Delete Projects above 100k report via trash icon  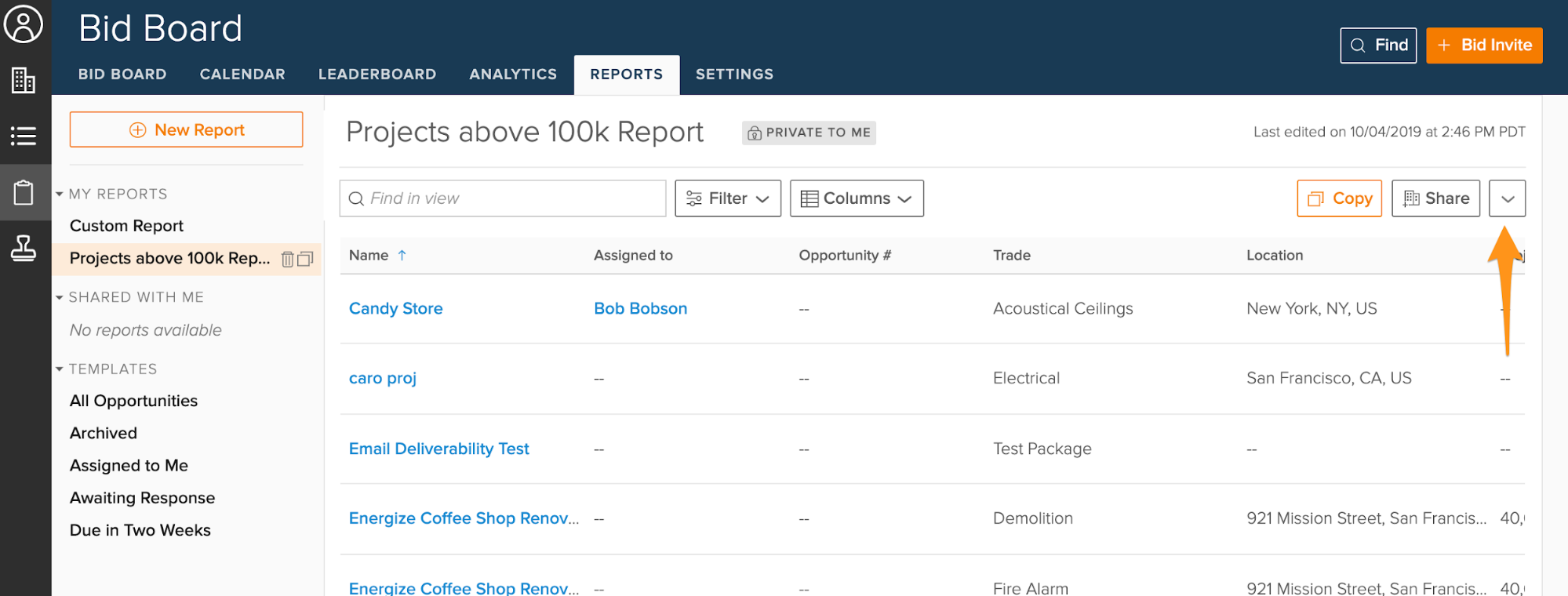click(288, 259)
